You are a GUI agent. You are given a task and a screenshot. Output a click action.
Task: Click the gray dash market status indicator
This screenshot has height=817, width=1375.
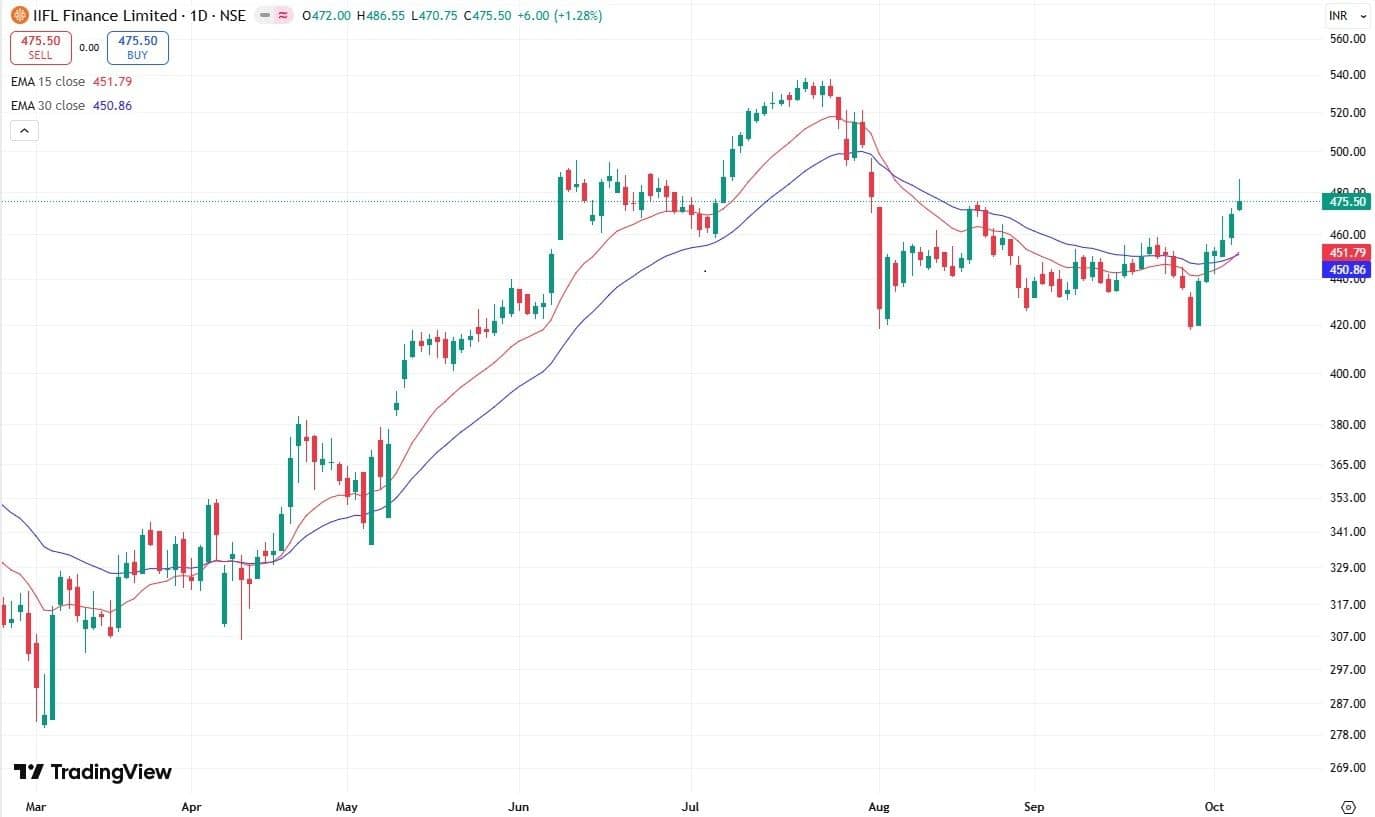tap(265, 16)
